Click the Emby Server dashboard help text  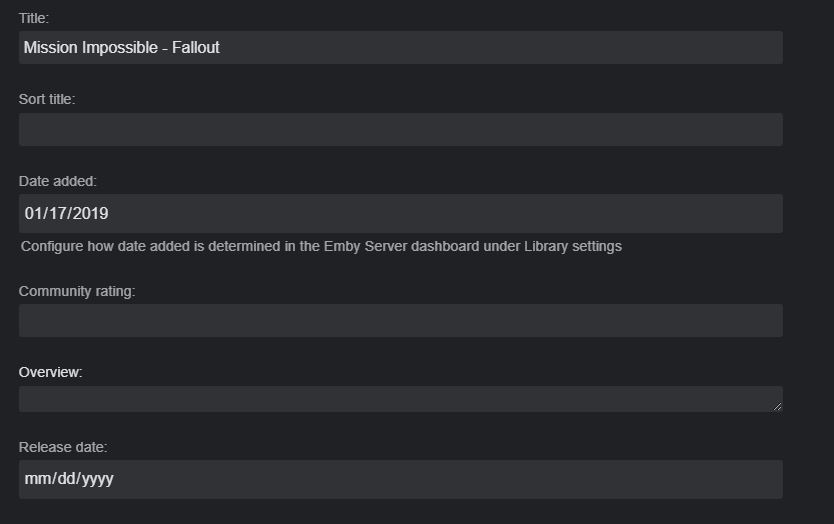tap(321, 246)
